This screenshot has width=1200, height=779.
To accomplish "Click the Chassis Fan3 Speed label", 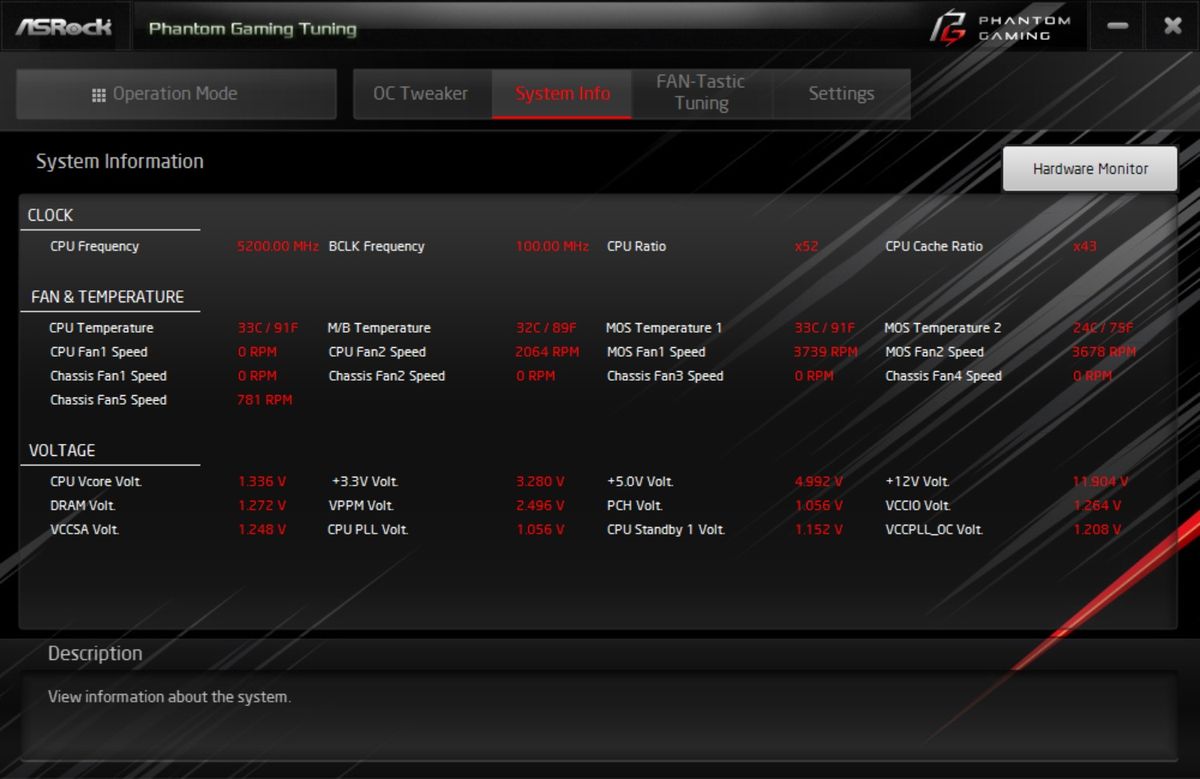I will click(x=665, y=376).
